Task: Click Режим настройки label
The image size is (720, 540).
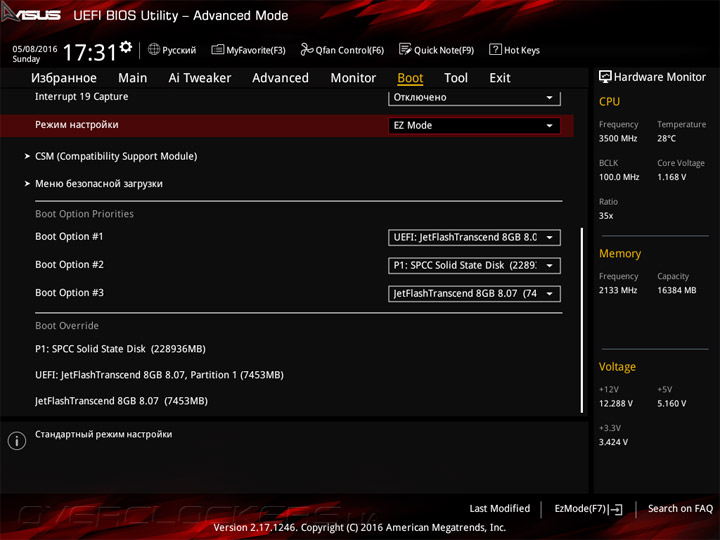Action: coord(77,125)
